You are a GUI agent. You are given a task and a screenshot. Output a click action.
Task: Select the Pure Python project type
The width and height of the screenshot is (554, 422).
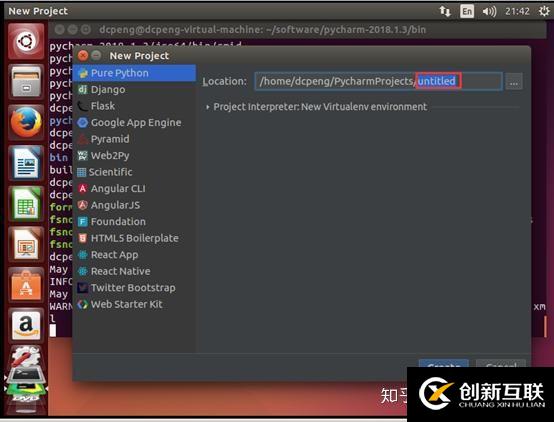[x=134, y=73]
